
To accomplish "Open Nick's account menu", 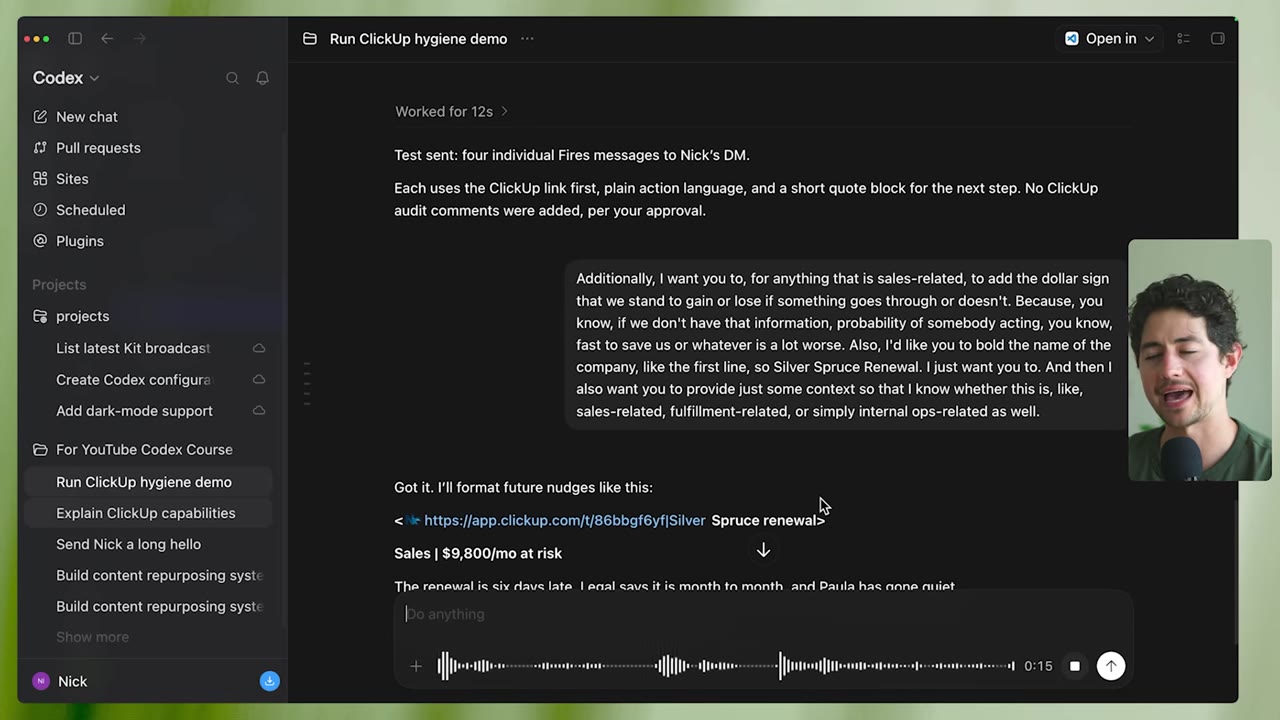I will click(x=60, y=681).
